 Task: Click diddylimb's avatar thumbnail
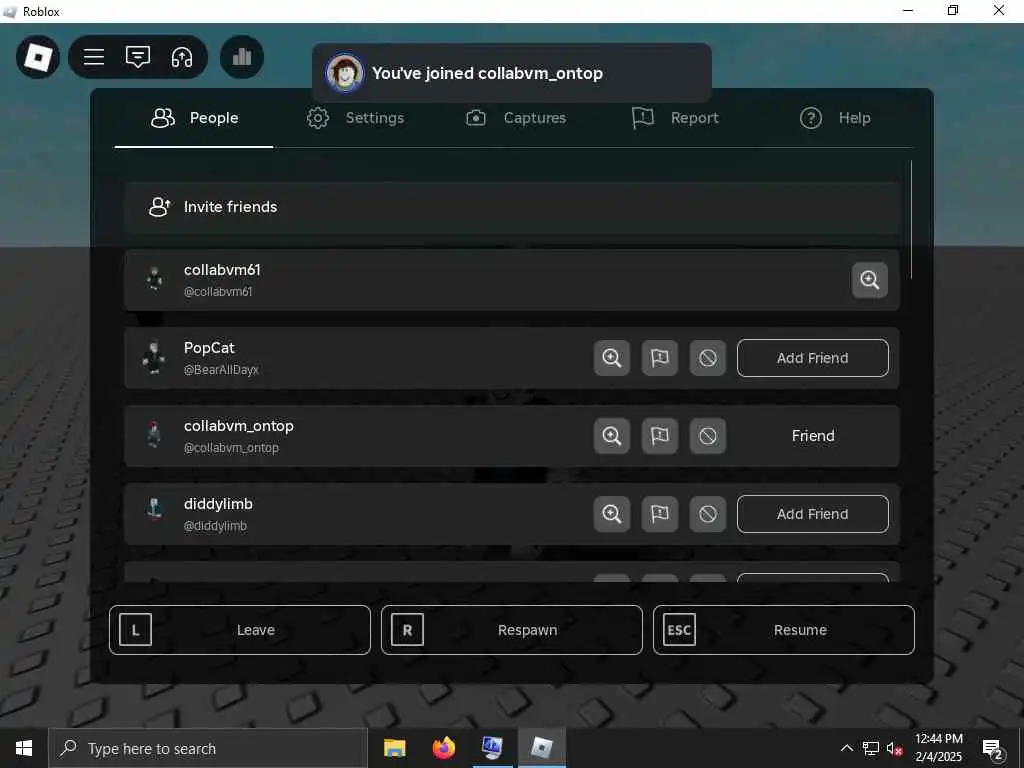click(154, 509)
